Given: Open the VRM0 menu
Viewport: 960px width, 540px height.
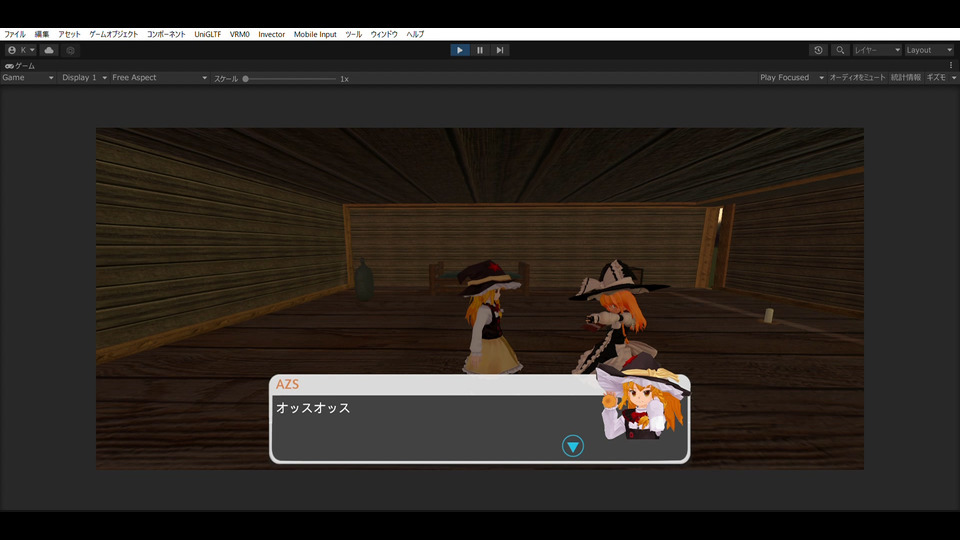Looking at the screenshot, I should (239, 34).
